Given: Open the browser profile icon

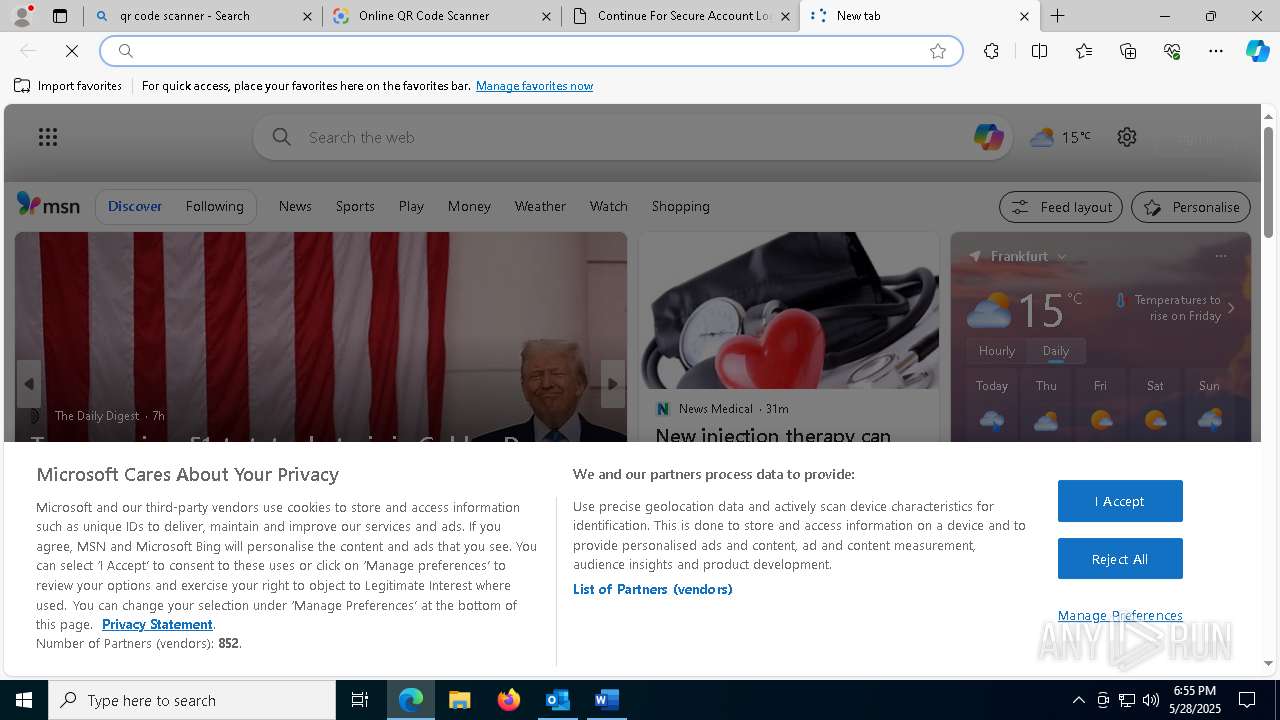Looking at the screenshot, I should (21, 16).
